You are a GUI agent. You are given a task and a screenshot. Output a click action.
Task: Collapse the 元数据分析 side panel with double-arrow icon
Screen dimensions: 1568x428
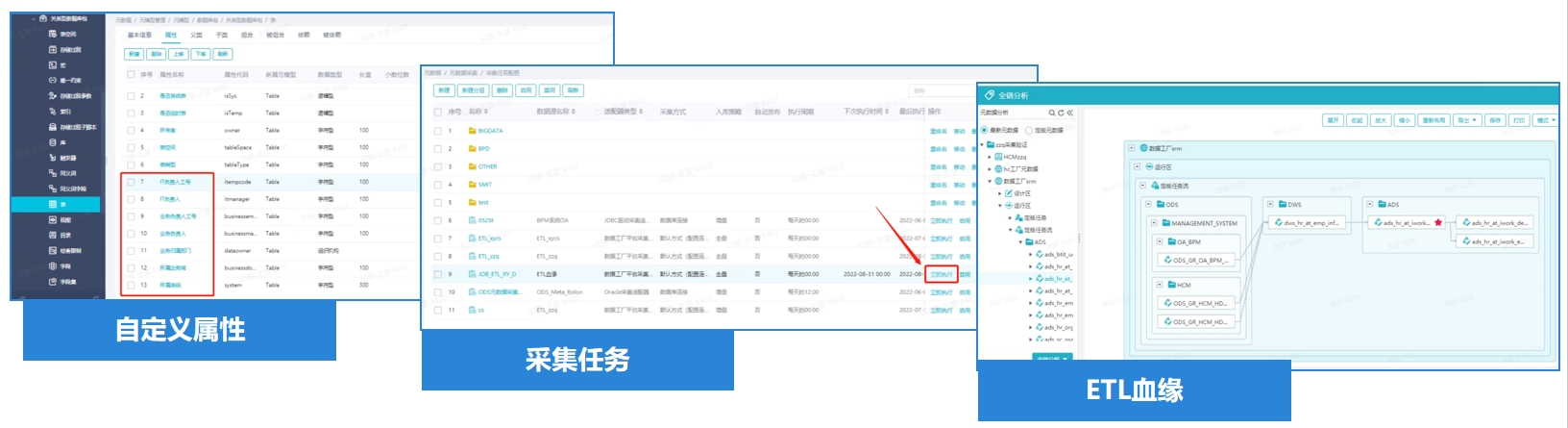point(1069,113)
